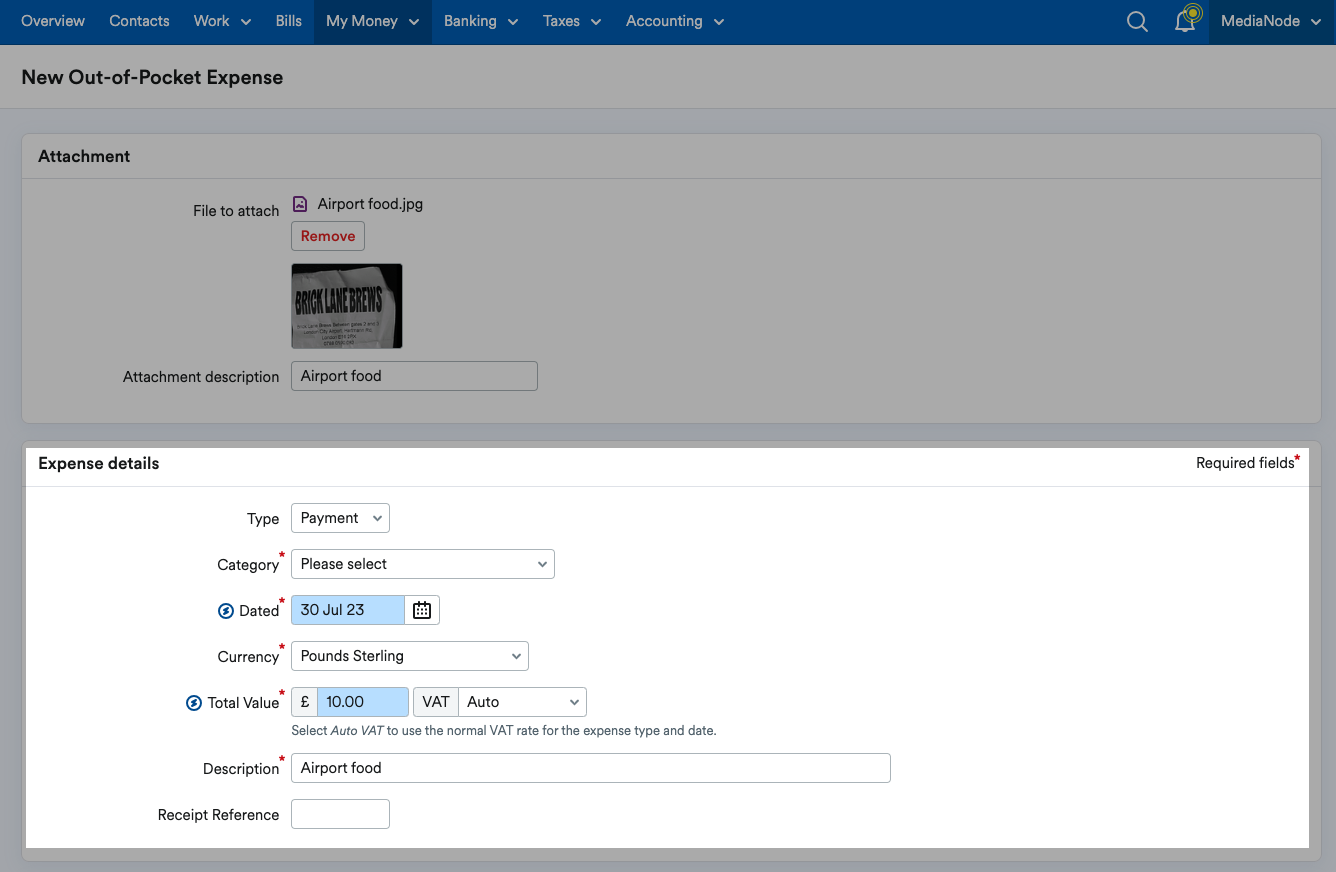Edit the Attachment description text box

[x=413, y=375]
